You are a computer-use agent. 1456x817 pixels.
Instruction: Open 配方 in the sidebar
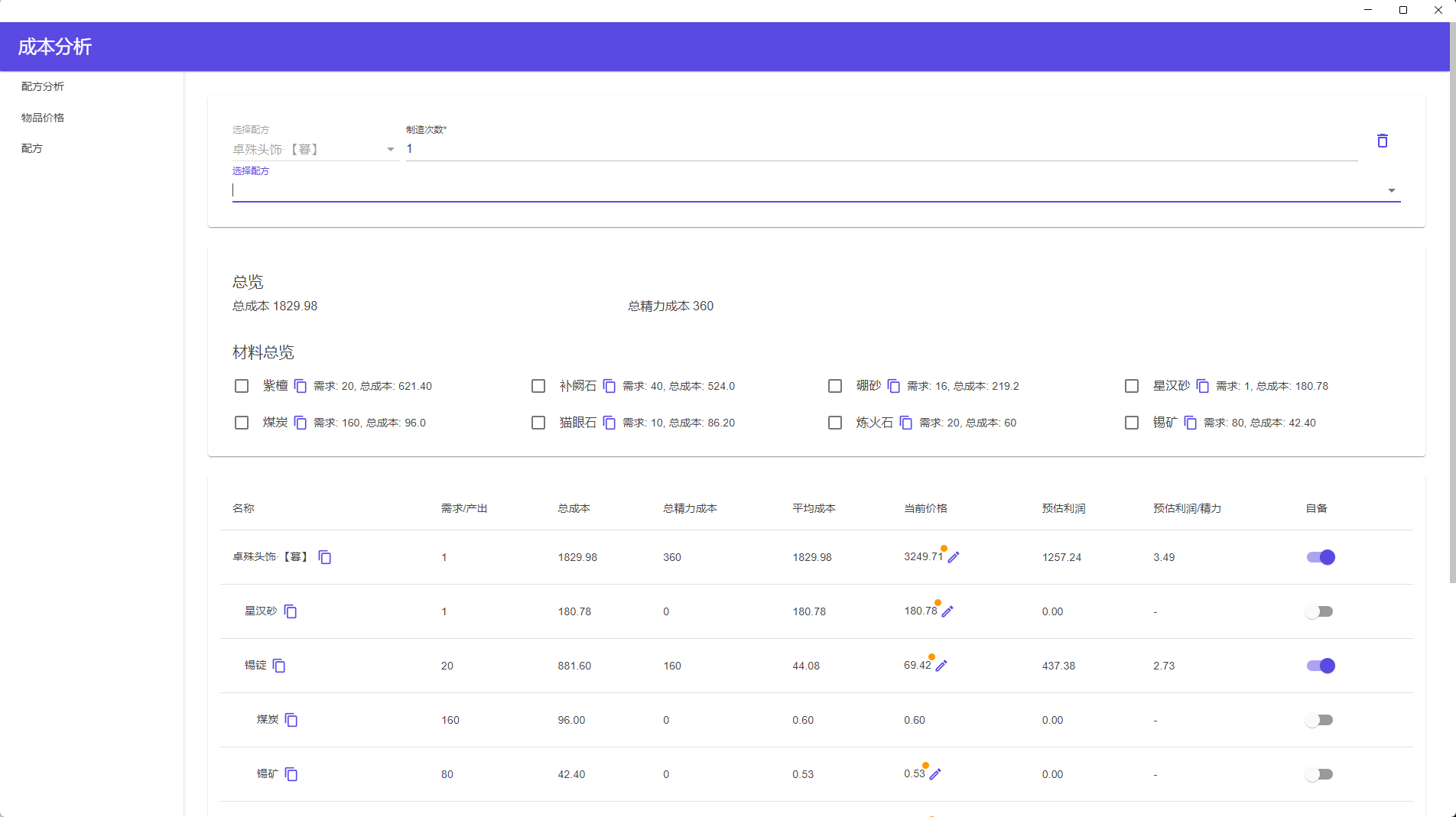(x=32, y=148)
